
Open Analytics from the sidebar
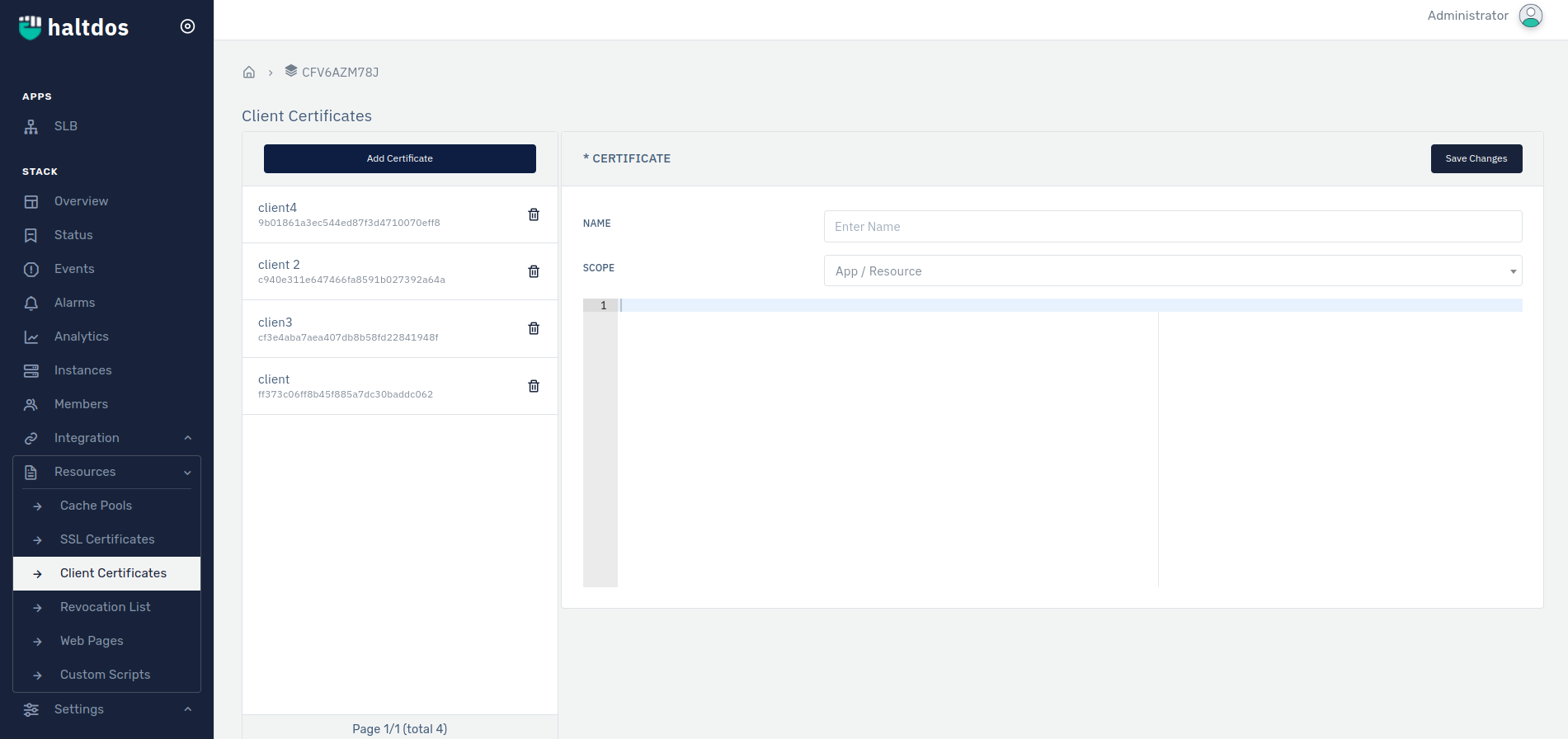click(x=82, y=337)
